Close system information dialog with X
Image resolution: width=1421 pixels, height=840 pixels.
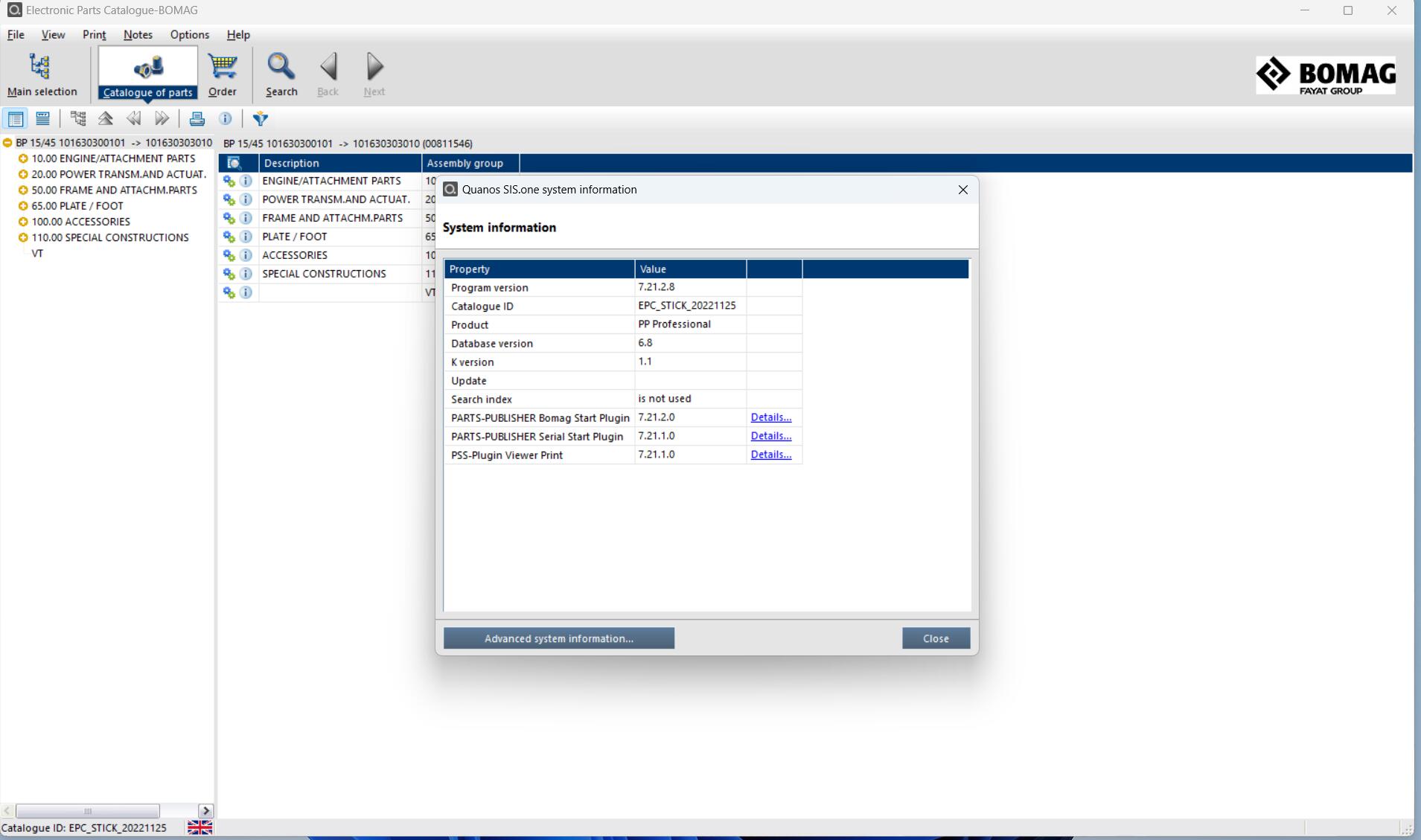click(x=962, y=190)
